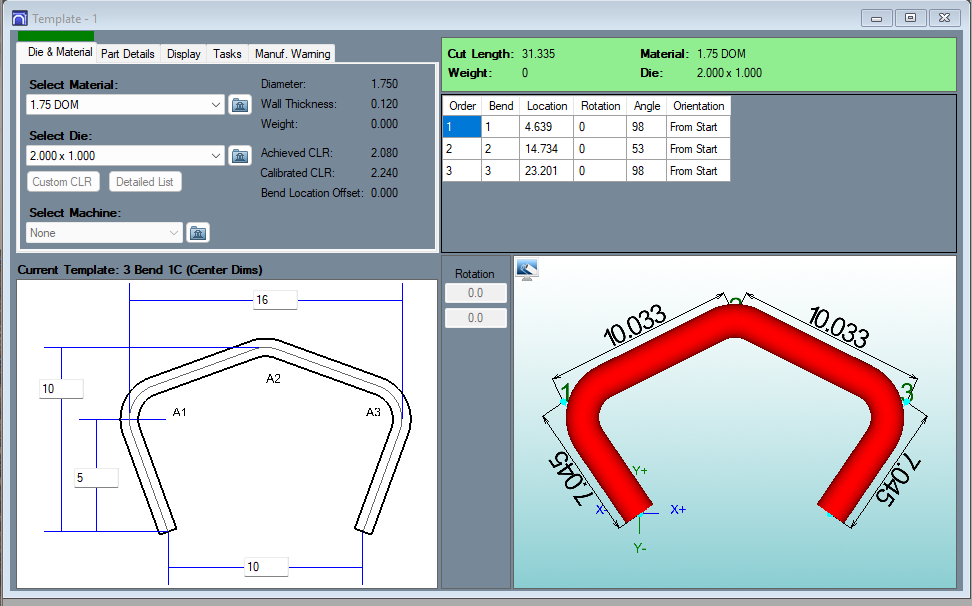Click the A2 angle label in template

click(x=273, y=379)
